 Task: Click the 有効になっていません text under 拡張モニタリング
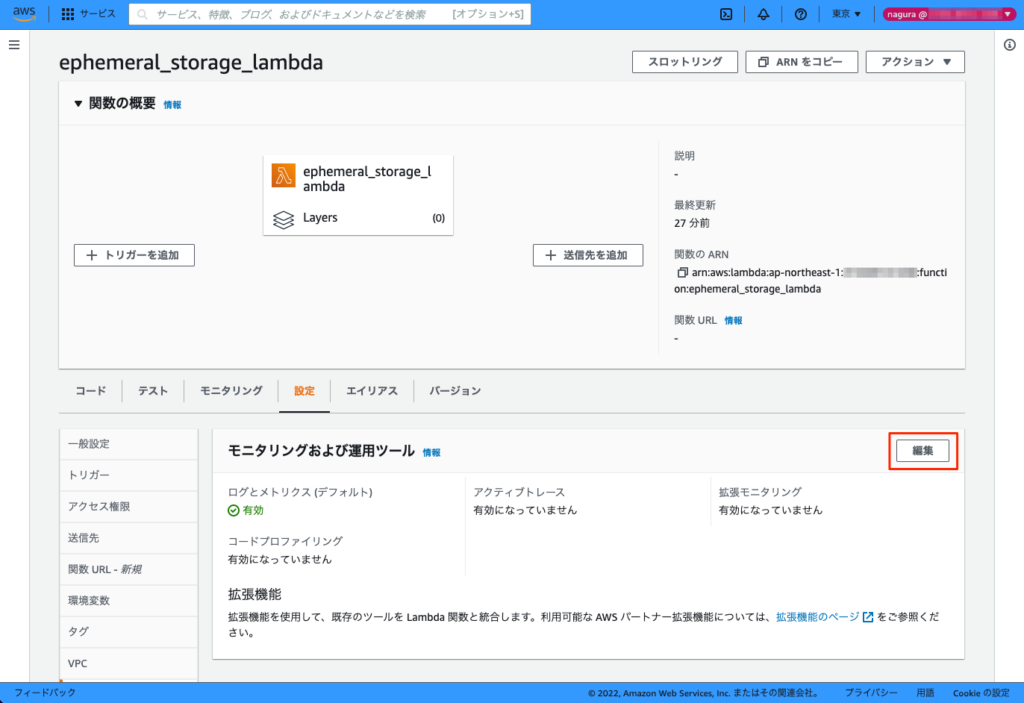tap(771, 511)
